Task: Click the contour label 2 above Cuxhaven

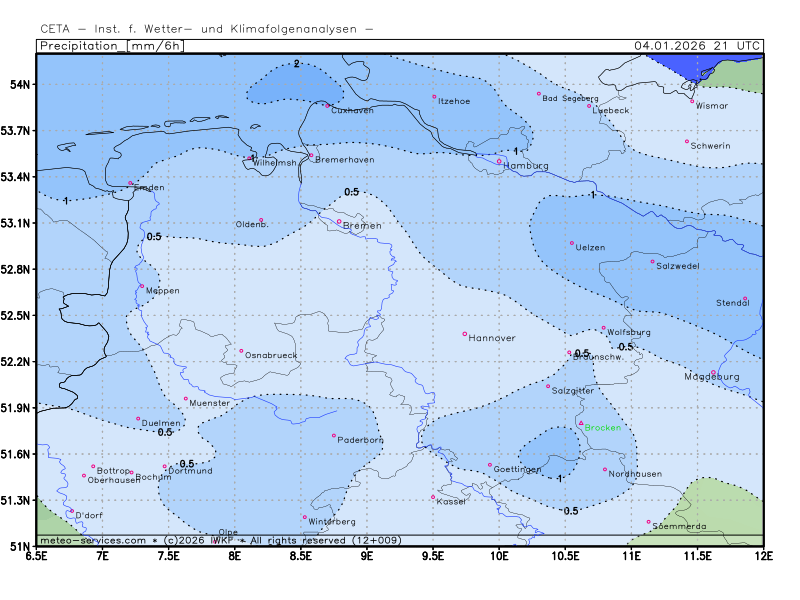Action: (297, 64)
